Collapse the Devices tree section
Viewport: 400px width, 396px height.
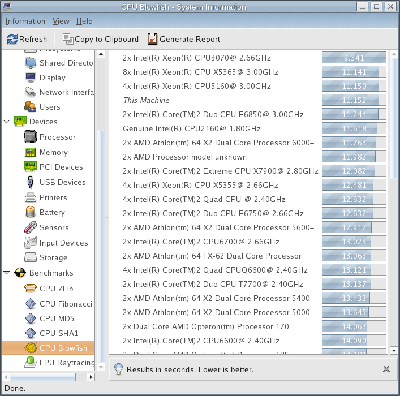[x=6, y=121]
